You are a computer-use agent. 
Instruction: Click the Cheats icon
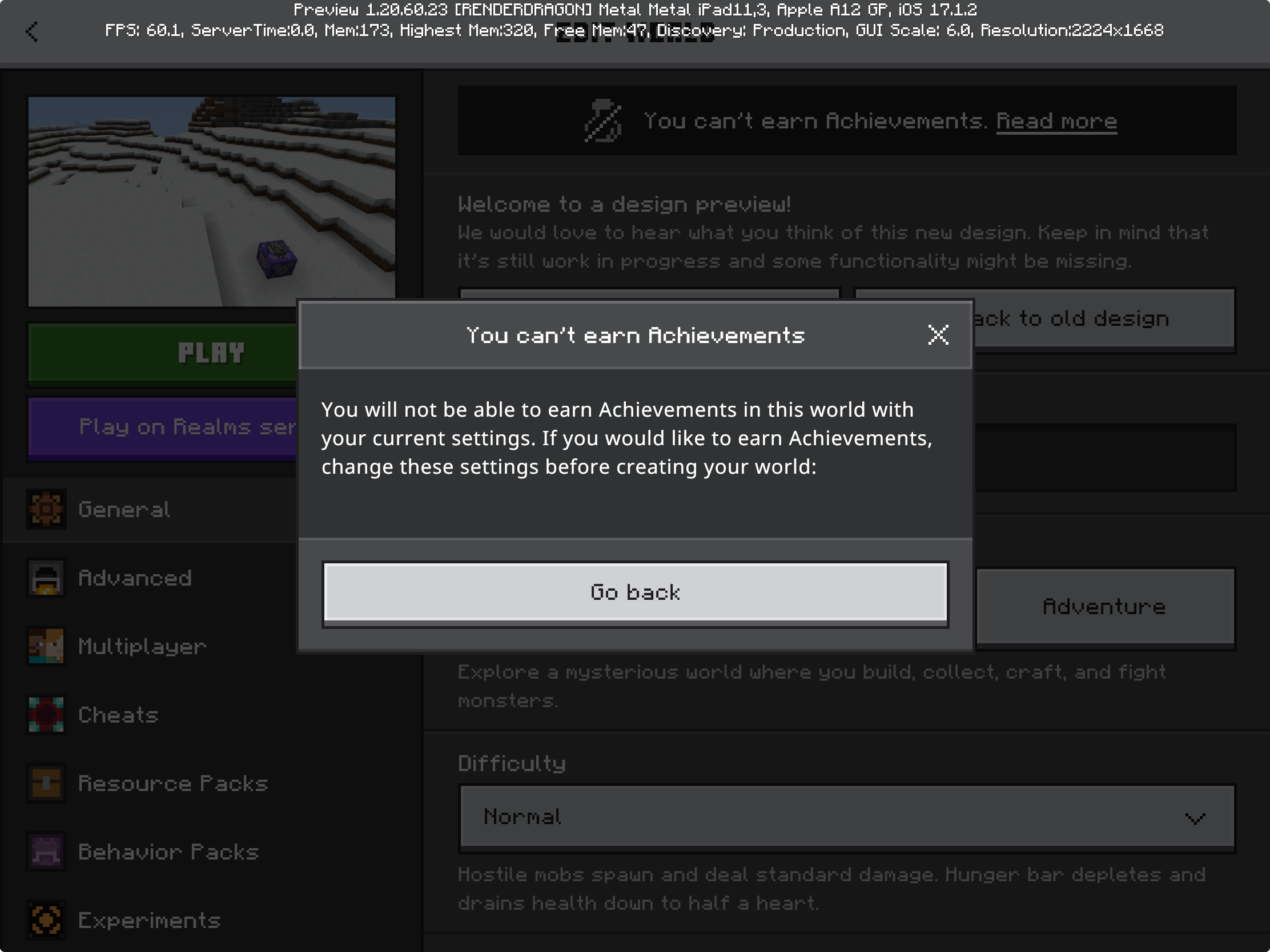(x=46, y=715)
